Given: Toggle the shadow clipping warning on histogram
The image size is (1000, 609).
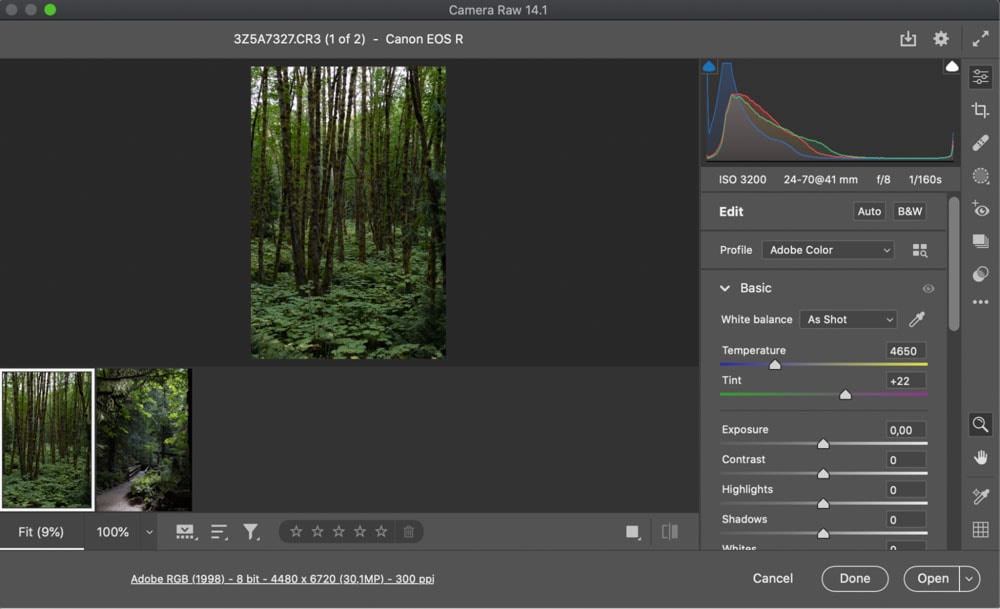Looking at the screenshot, I should tap(708, 64).
